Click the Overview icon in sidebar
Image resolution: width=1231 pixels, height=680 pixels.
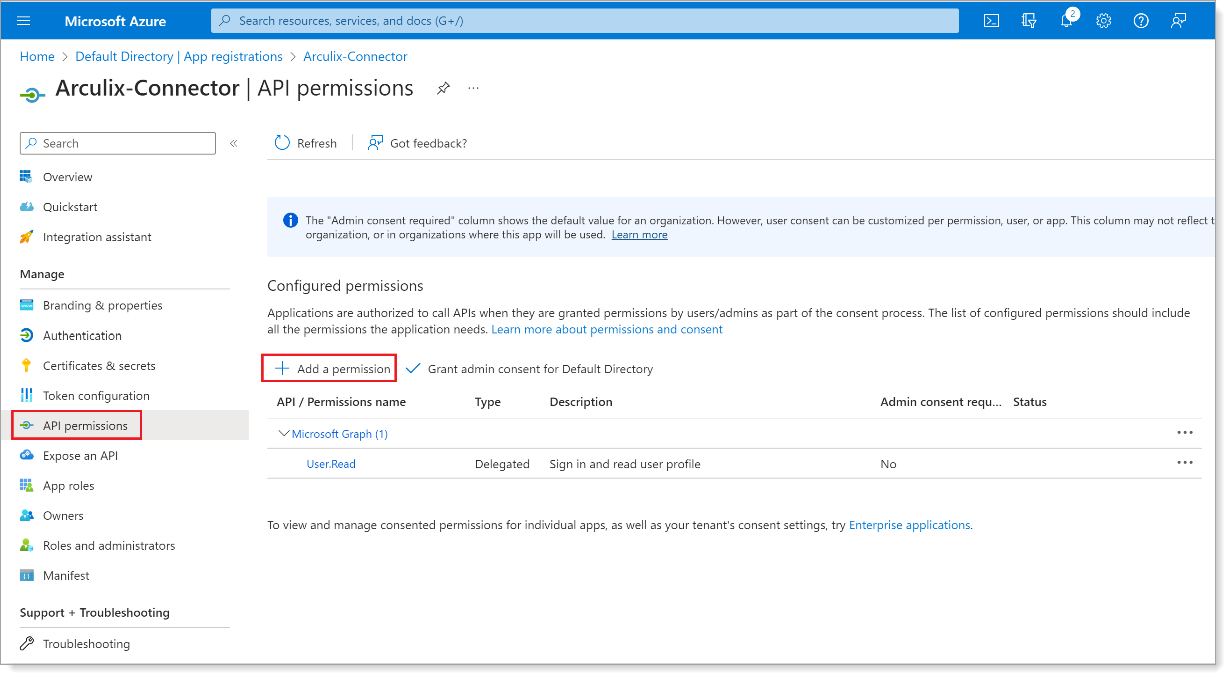pos(26,177)
